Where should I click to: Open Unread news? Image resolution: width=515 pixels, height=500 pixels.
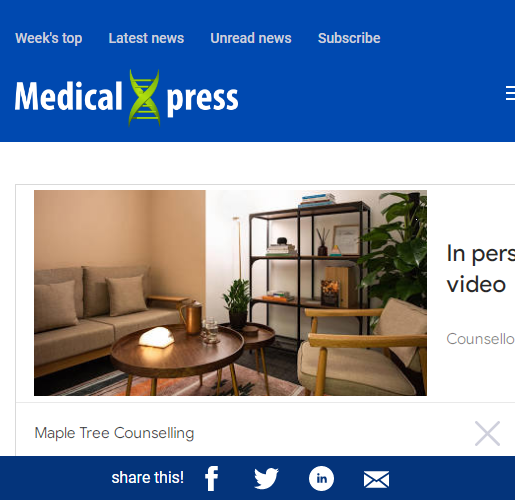pyautogui.click(x=251, y=38)
